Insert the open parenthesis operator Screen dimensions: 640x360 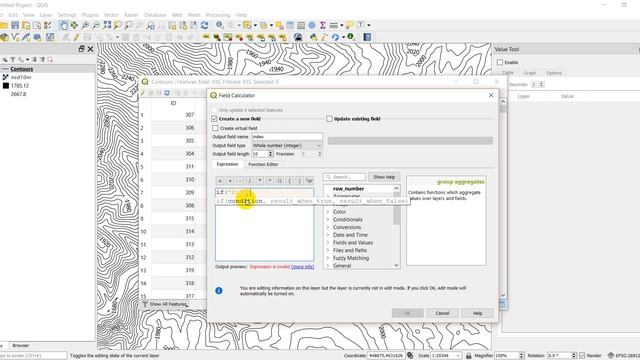(289, 180)
